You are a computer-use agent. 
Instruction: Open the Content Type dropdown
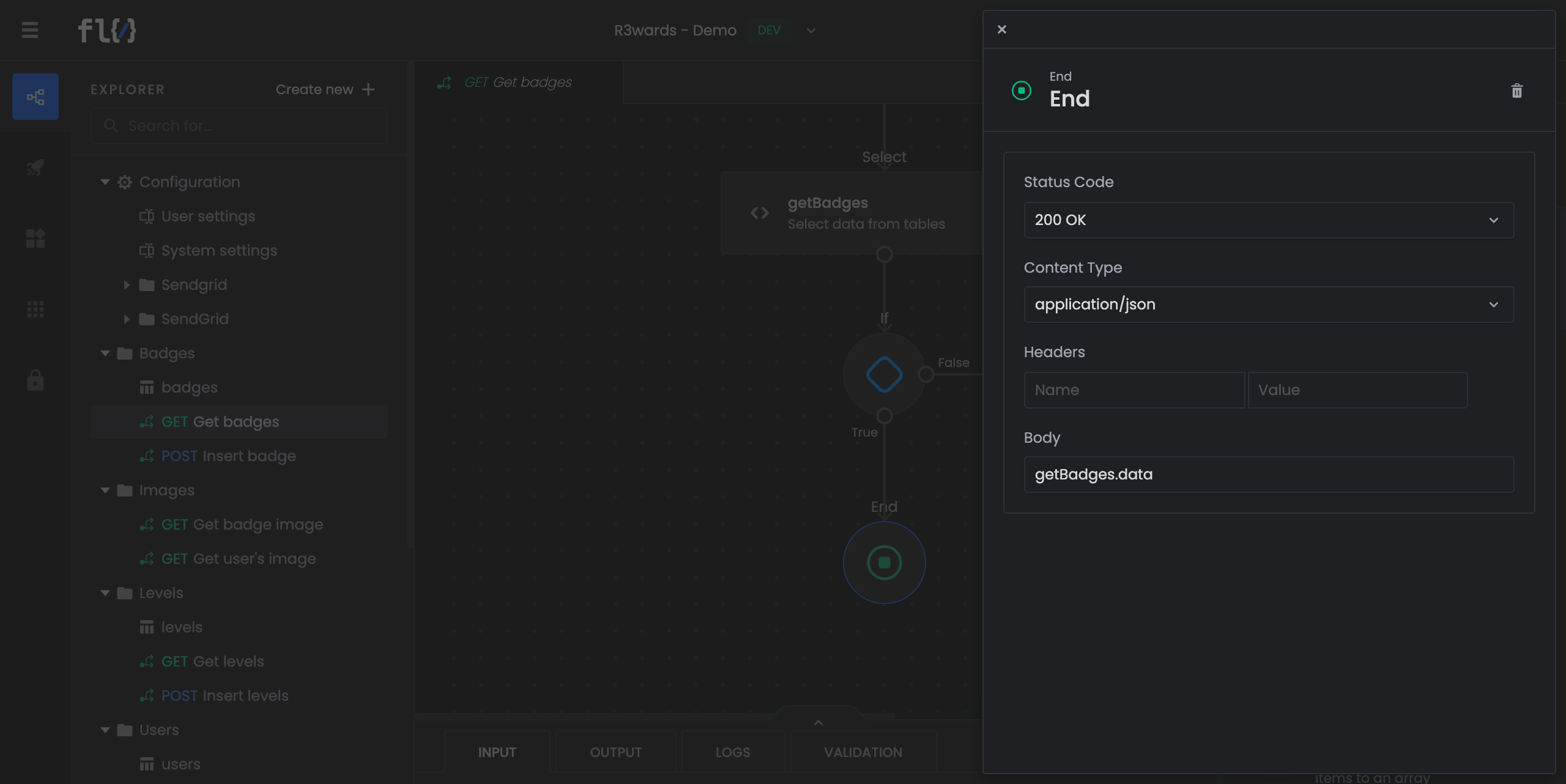coord(1269,305)
